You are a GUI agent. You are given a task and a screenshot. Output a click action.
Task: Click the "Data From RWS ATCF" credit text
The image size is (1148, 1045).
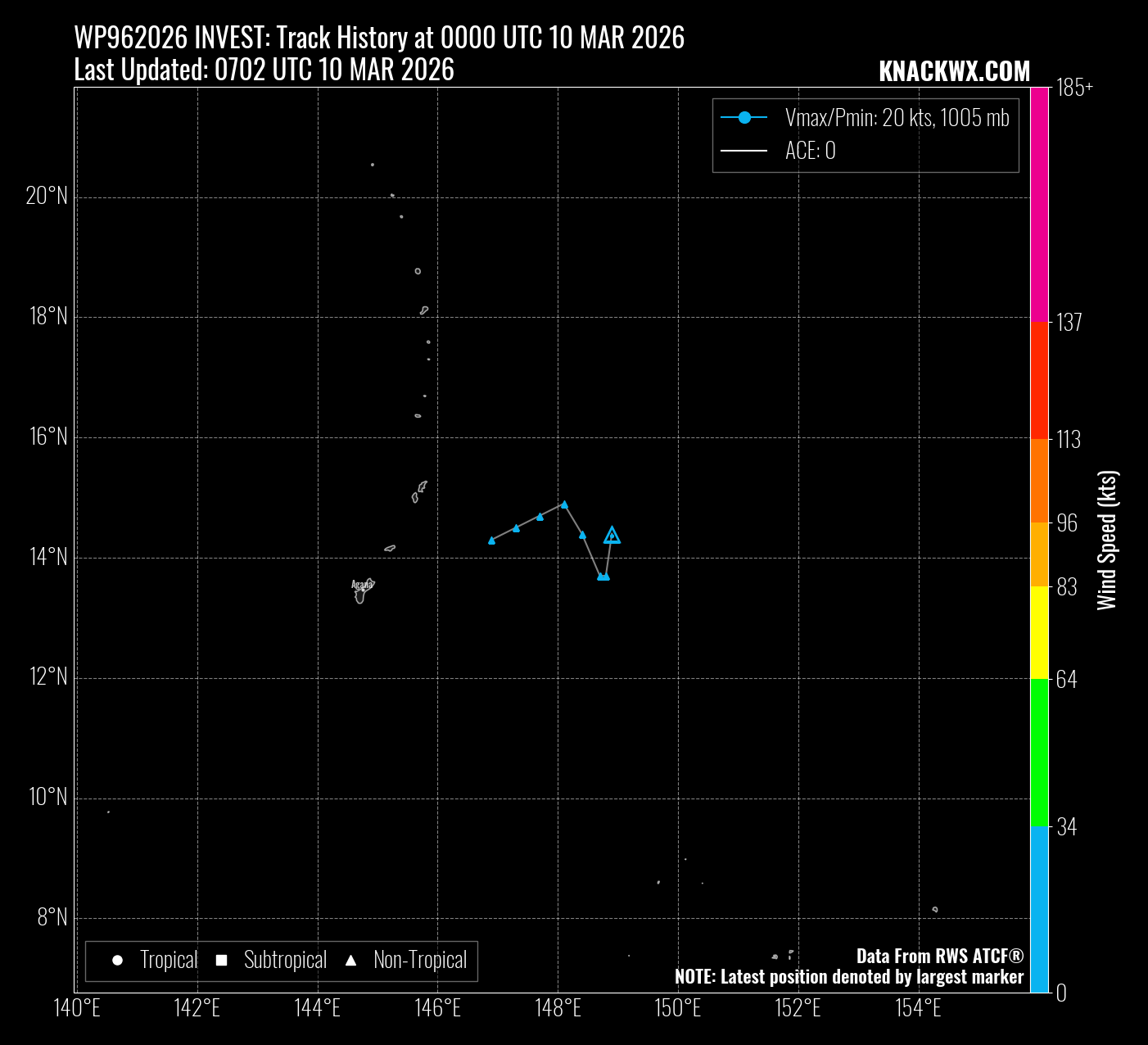[939, 956]
